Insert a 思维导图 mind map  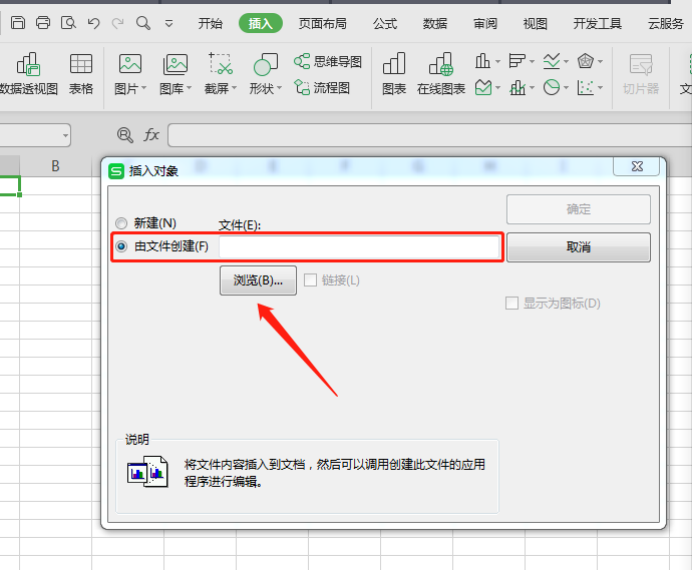click(328, 61)
